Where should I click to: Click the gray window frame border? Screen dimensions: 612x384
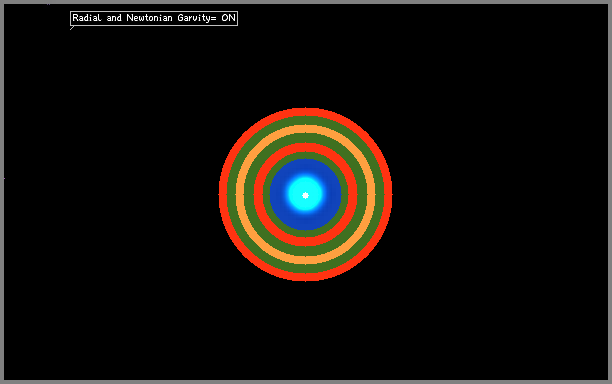306,2
